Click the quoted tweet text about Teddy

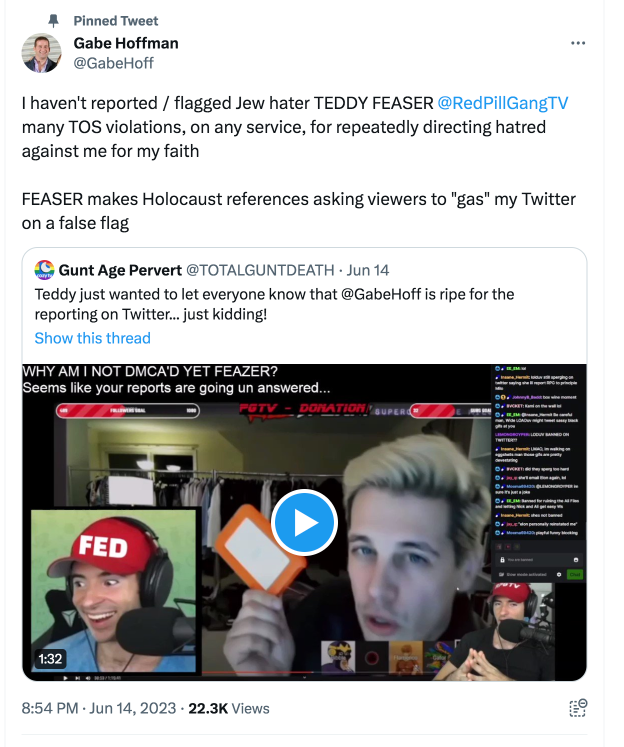(x=274, y=304)
